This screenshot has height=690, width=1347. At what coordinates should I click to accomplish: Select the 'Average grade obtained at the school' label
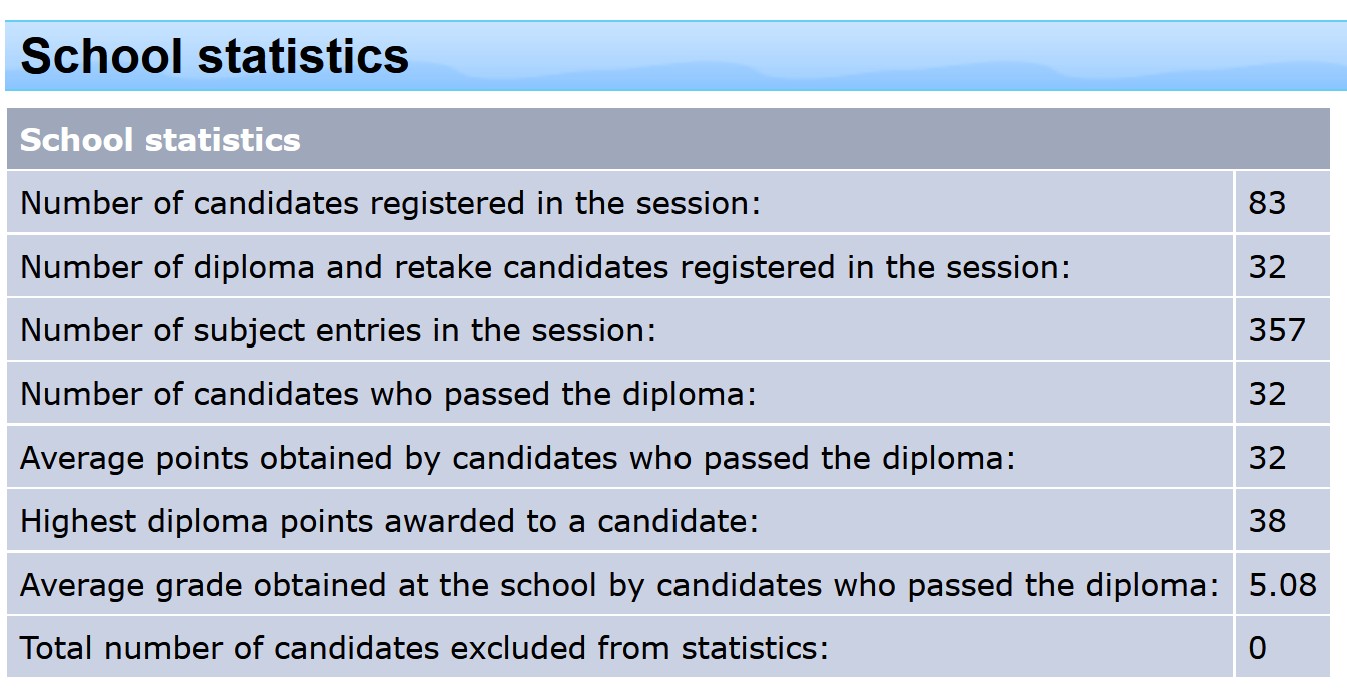click(619, 585)
